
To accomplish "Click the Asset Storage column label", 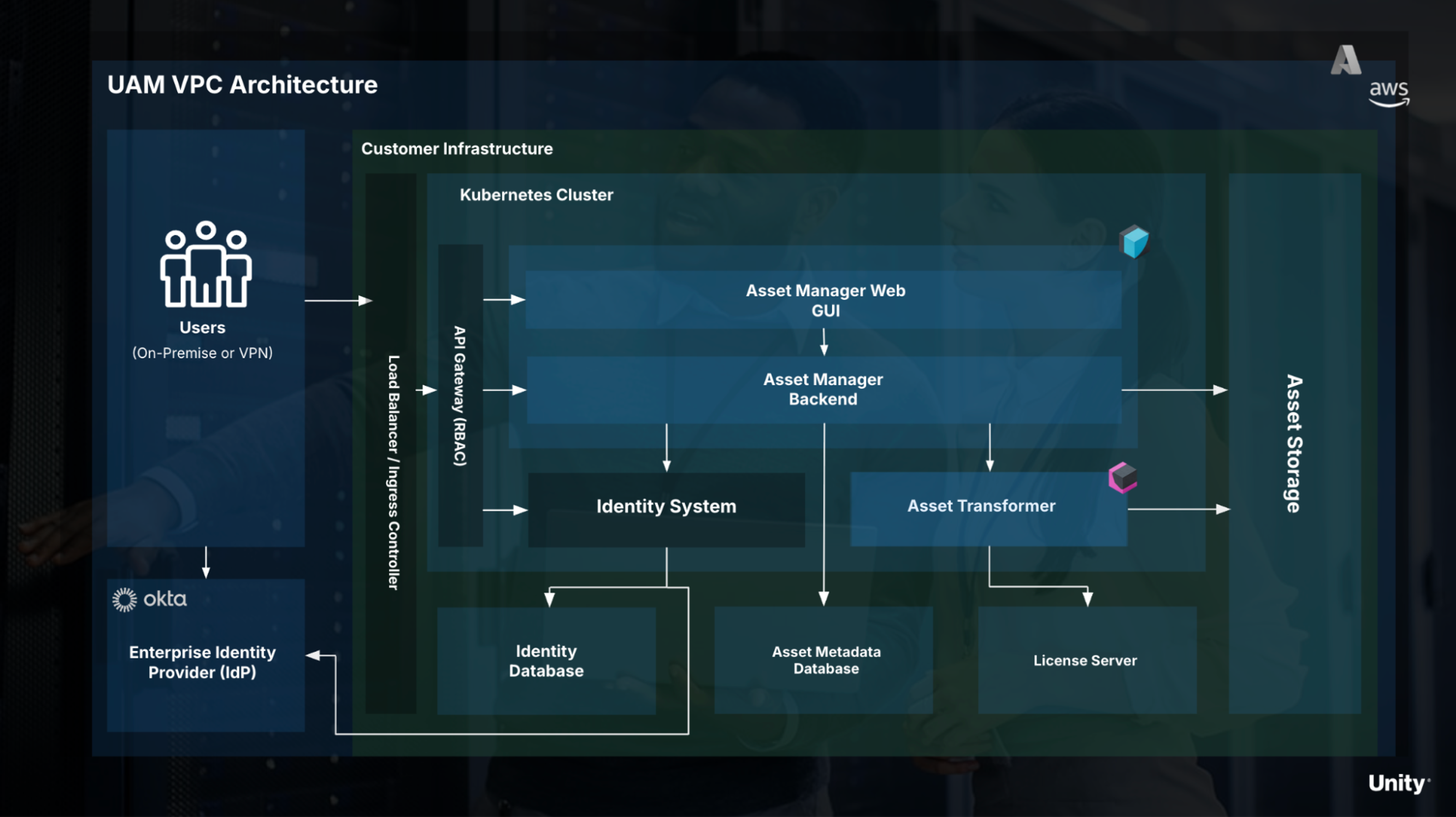I will (1294, 444).
